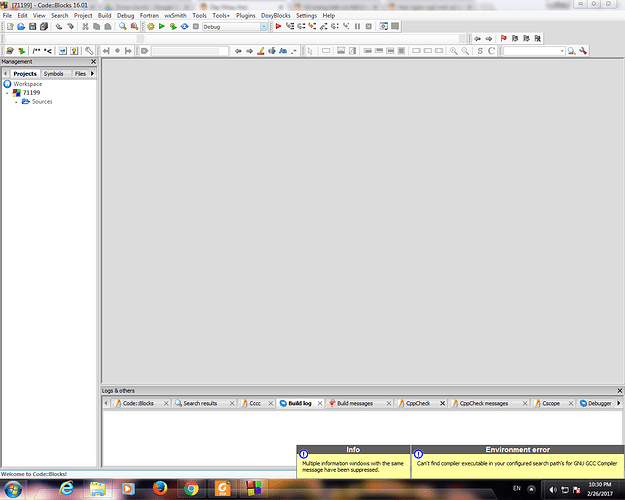The width and height of the screenshot is (625, 500).
Task: Click the Build and run icon
Action: tap(173, 26)
